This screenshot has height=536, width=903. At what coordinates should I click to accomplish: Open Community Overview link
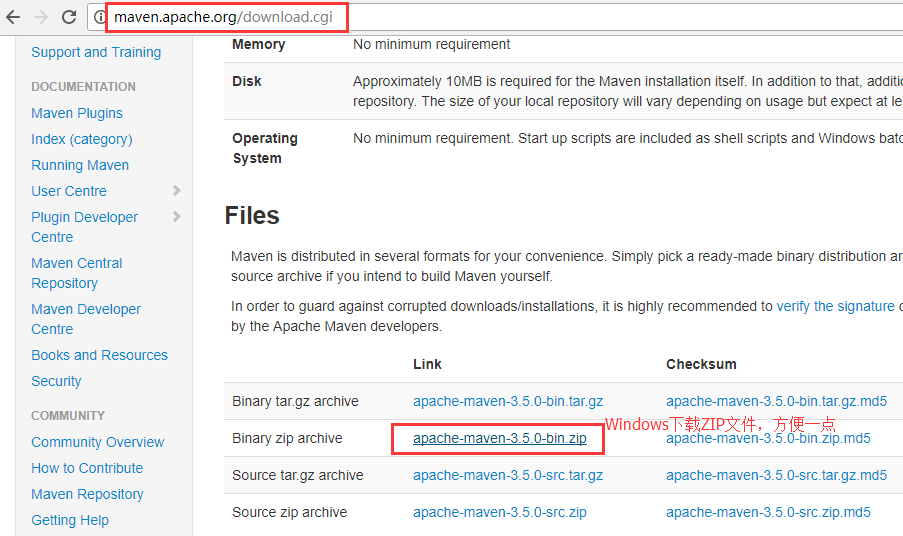coord(98,442)
